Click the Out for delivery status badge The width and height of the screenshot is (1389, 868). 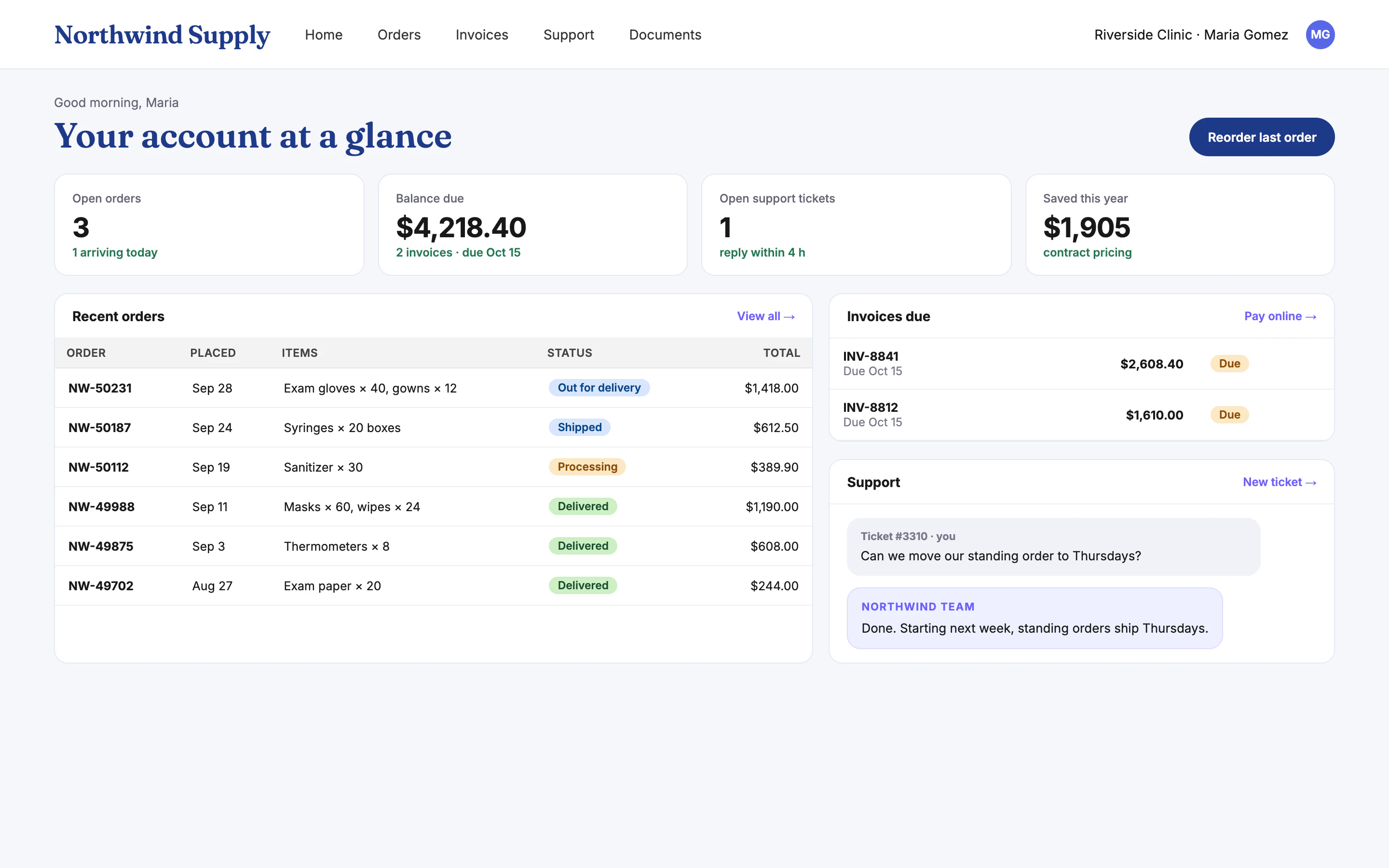599,388
